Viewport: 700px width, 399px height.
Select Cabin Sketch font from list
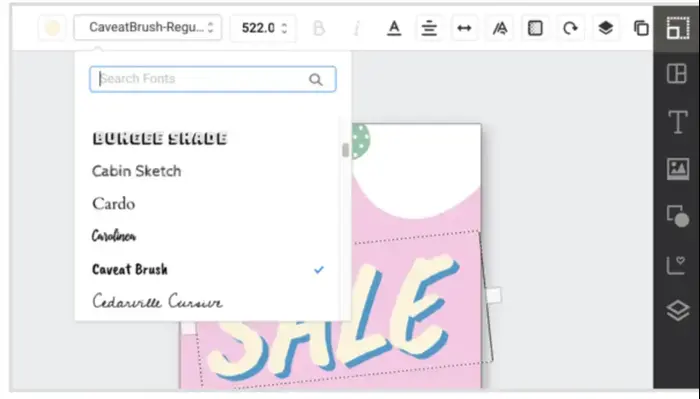click(137, 171)
